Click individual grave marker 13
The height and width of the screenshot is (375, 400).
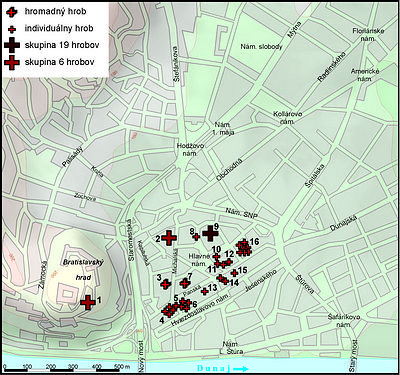click(205, 291)
